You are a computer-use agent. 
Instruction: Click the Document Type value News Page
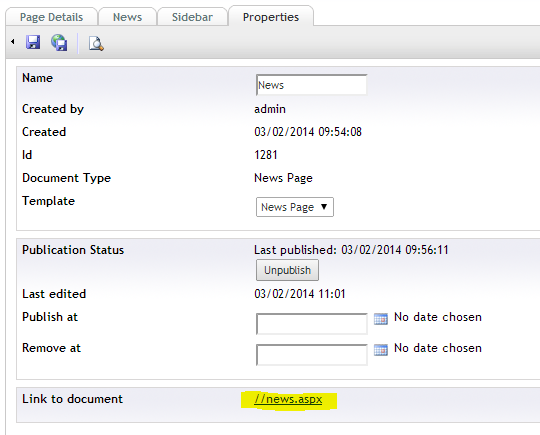[283, 178]
